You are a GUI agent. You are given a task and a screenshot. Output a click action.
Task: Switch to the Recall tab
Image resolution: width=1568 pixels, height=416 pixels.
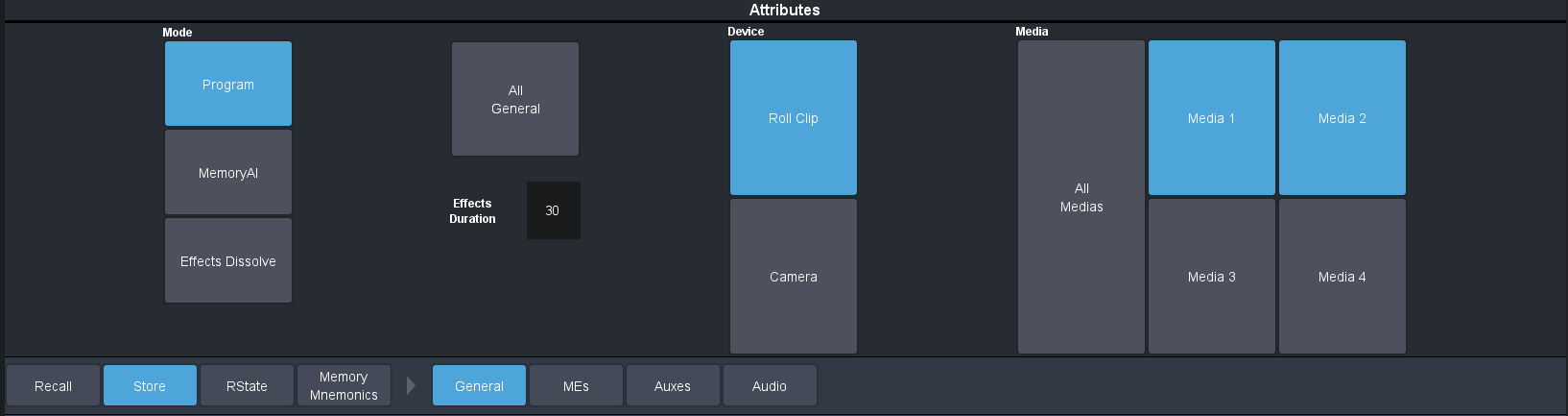tap(53, 385)
